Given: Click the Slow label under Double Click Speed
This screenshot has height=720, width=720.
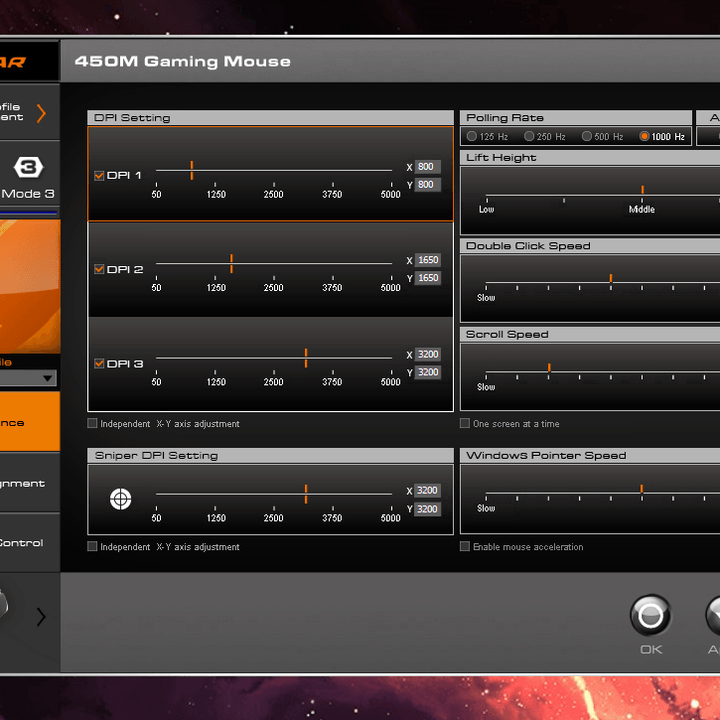Looking at the screenshot, I should coord(486,298).
